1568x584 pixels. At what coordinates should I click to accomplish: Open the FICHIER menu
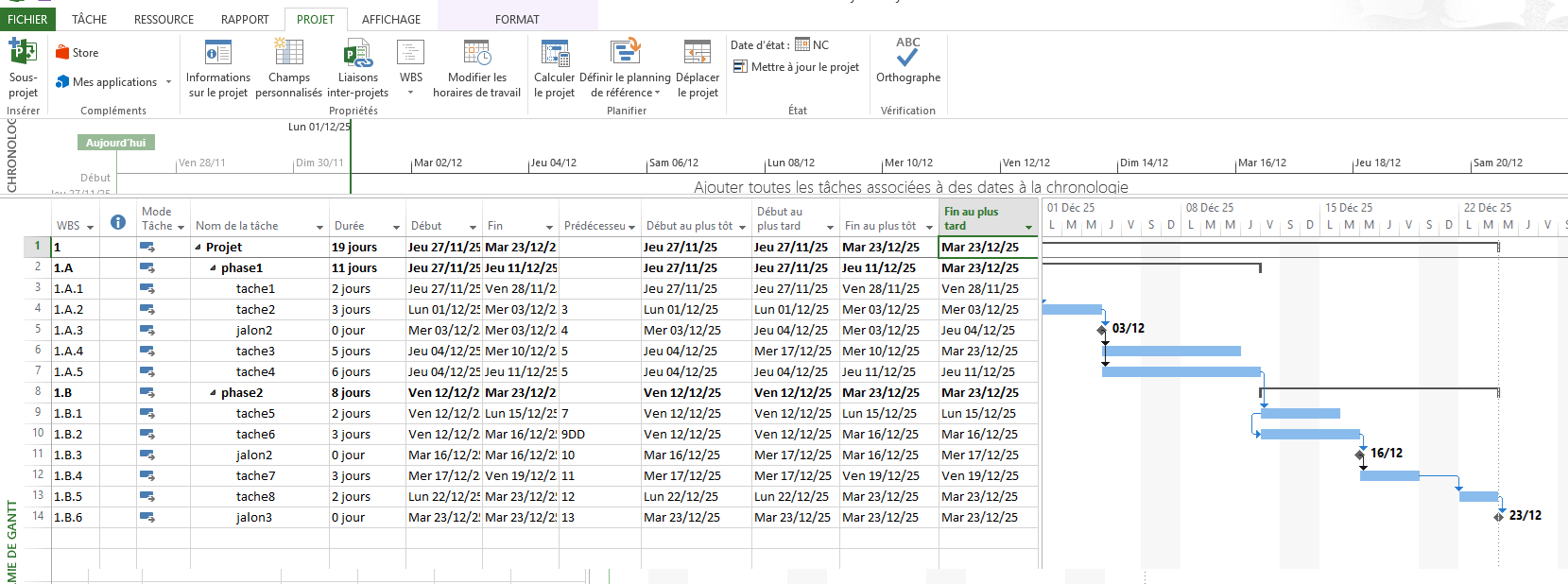click(27, 19)
